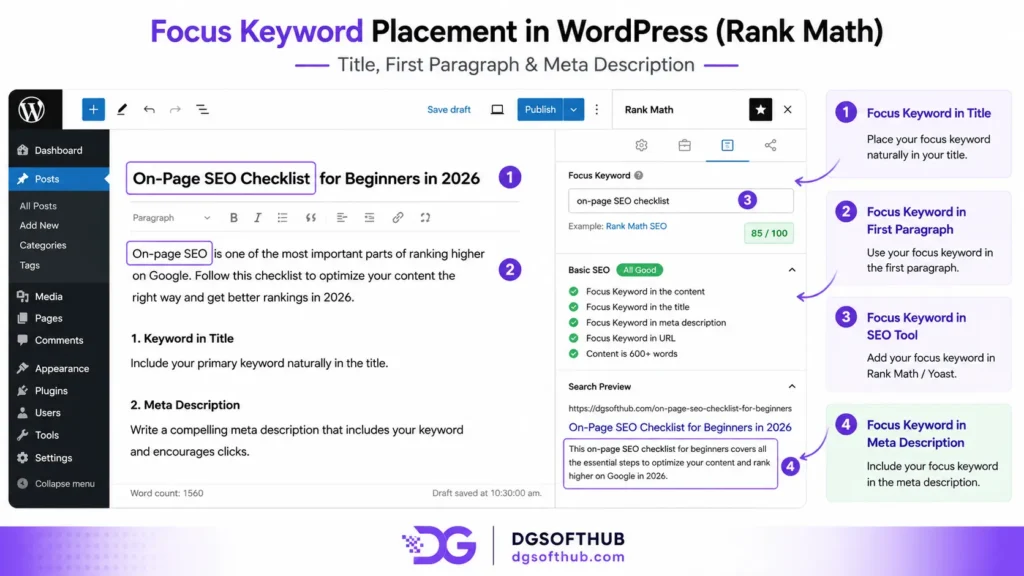
Task: Click 'Focus Keyword in meta description' check
Action: (647, 323)
